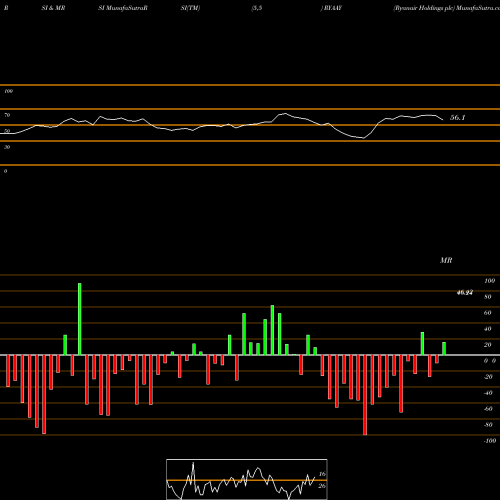The height and width of the screenshot is (500, 500).
Task: Click the end point of the white RSI line
Action: click(443, 120)
